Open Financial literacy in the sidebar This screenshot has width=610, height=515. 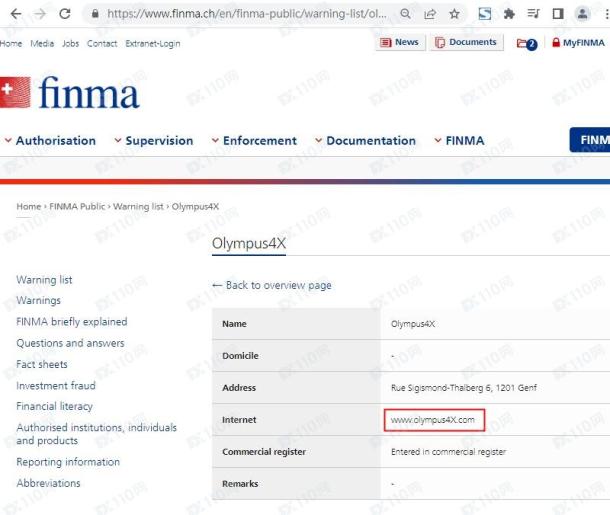click(54, 406)
